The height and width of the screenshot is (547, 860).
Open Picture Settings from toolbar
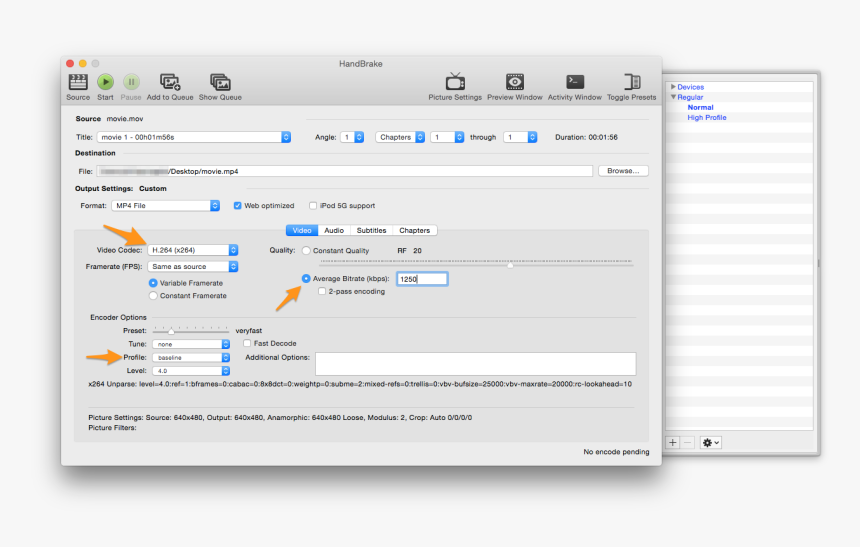[x=455, y=82]
